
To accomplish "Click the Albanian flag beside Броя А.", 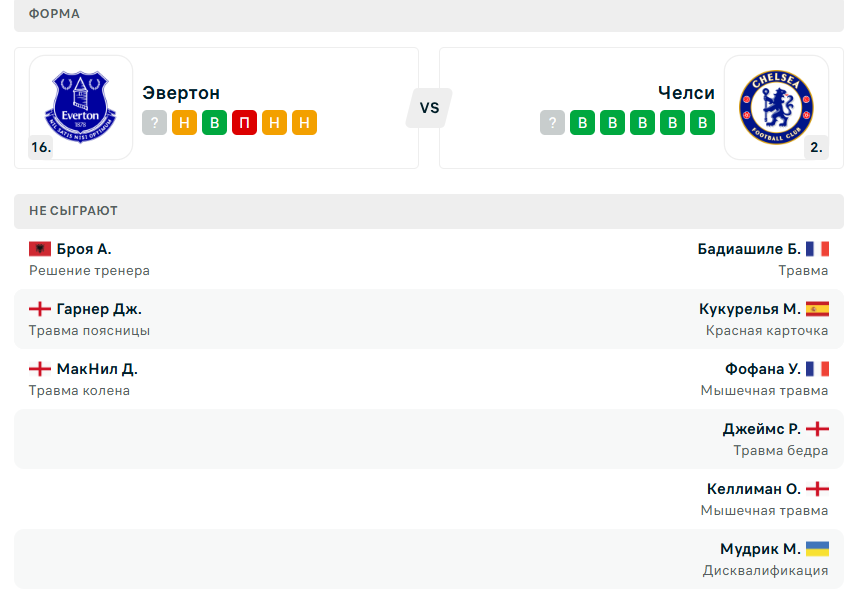I will pyautogui.click(x=40, y=249).
